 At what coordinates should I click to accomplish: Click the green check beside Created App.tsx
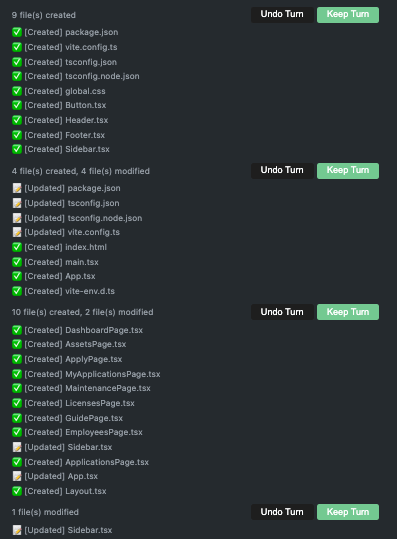[x=17, y=276]
